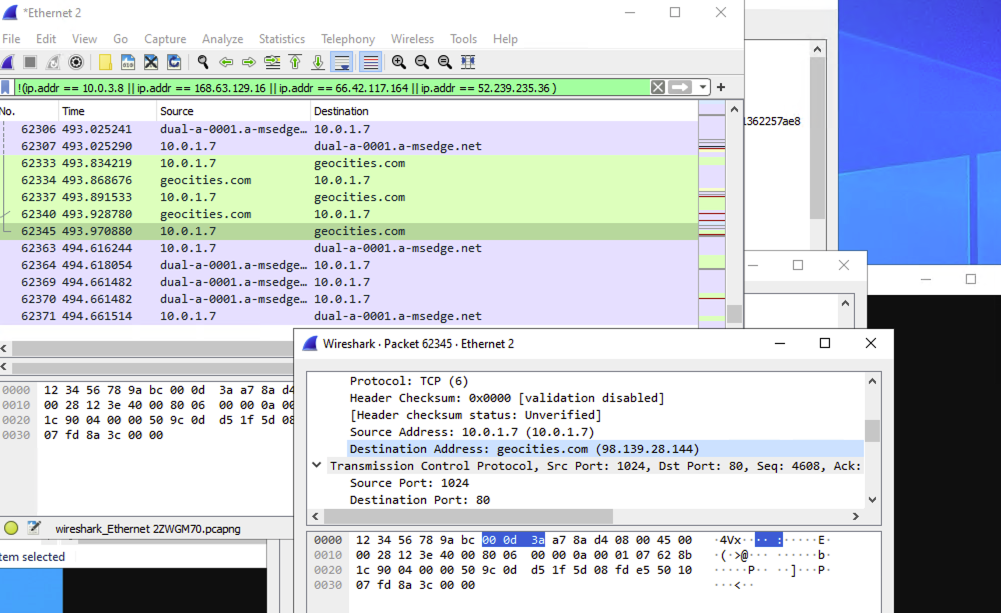Zoom in on packet list text
This screenshot has width=1001, height=613.
click(x=399, y=62)
